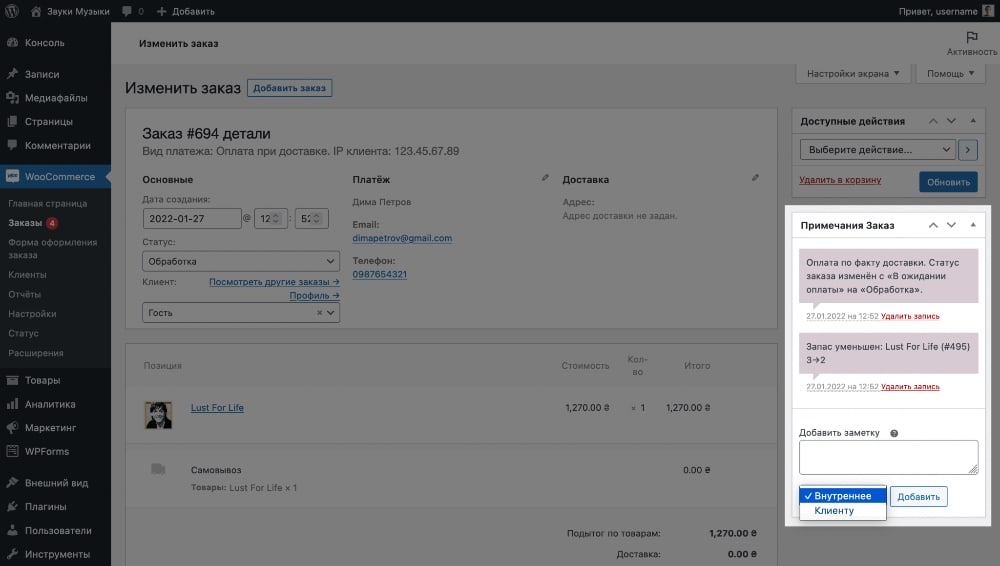Click the Дата создания date field
This screenshot has height=566, width=1000.
coord(192,218)
